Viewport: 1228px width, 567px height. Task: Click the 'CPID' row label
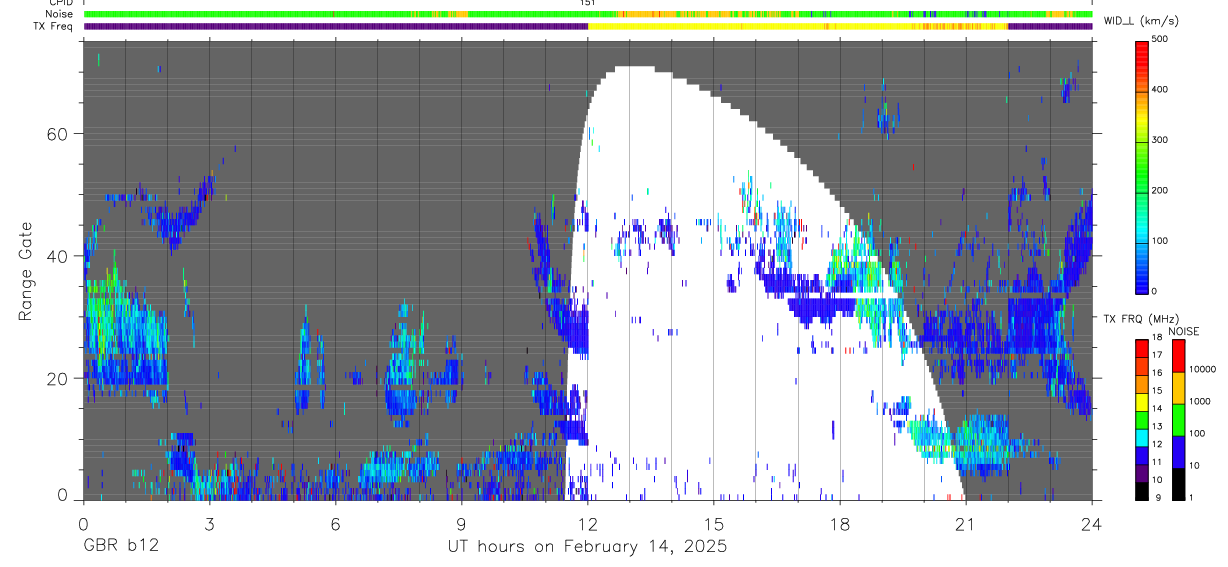[x=60, y=3]
